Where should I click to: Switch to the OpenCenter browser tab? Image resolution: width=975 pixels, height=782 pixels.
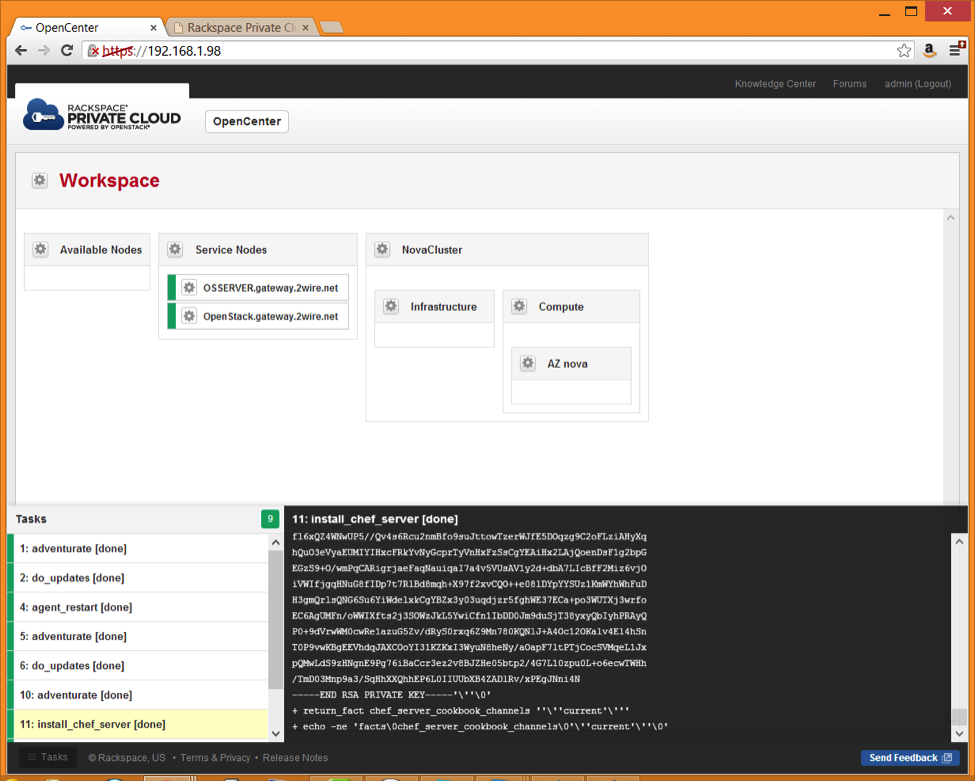click(x=87, y=27)
